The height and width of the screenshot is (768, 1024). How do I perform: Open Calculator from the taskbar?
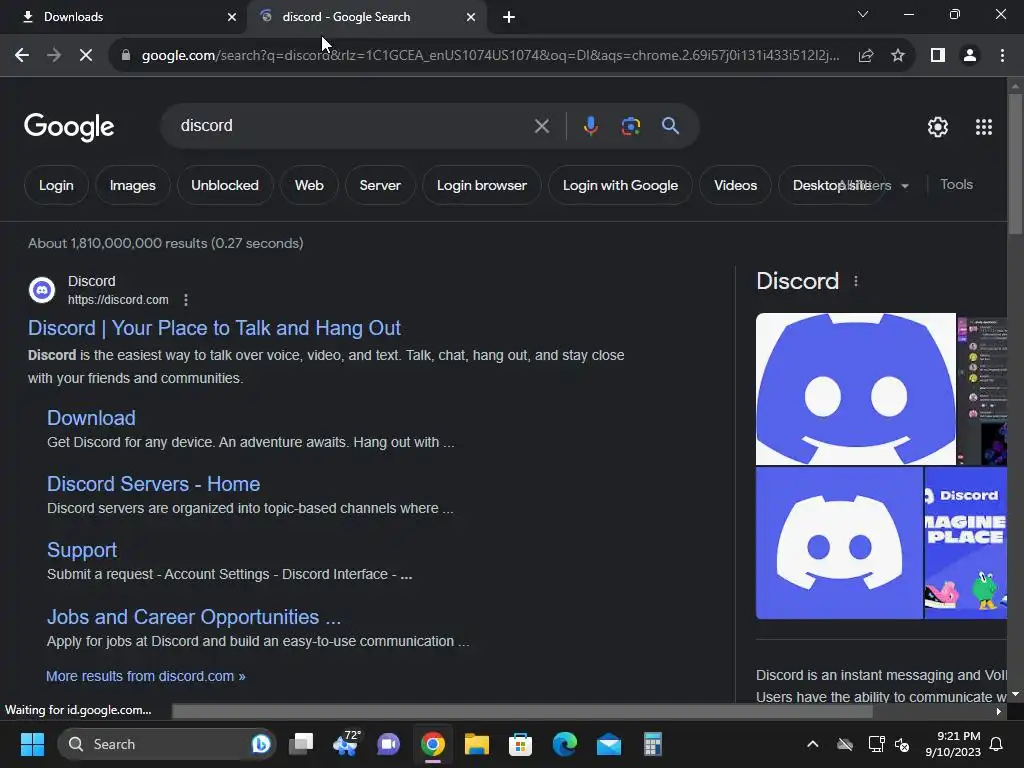tap(652, 744)
